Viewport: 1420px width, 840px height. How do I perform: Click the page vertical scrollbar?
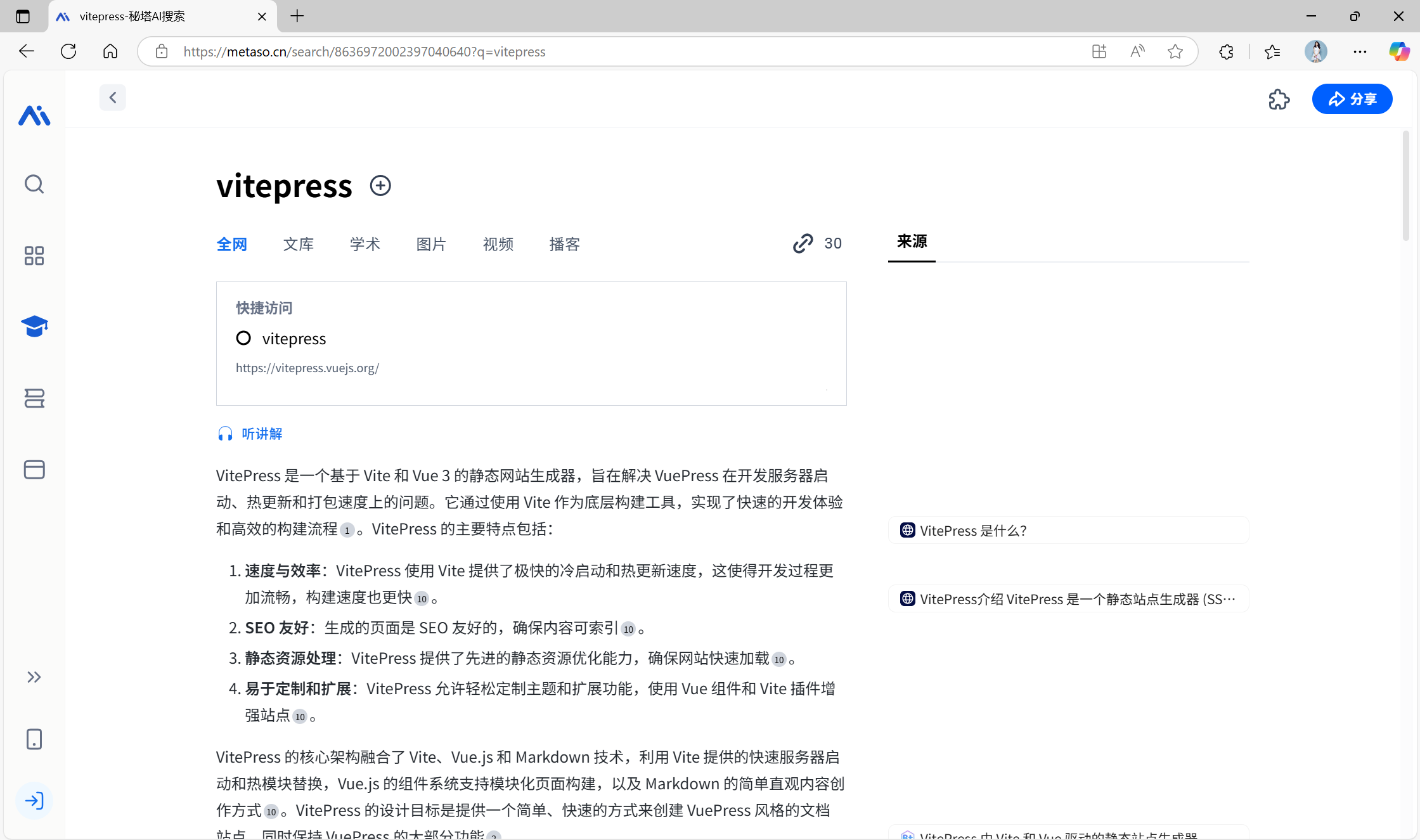[x=1405, y=185]
